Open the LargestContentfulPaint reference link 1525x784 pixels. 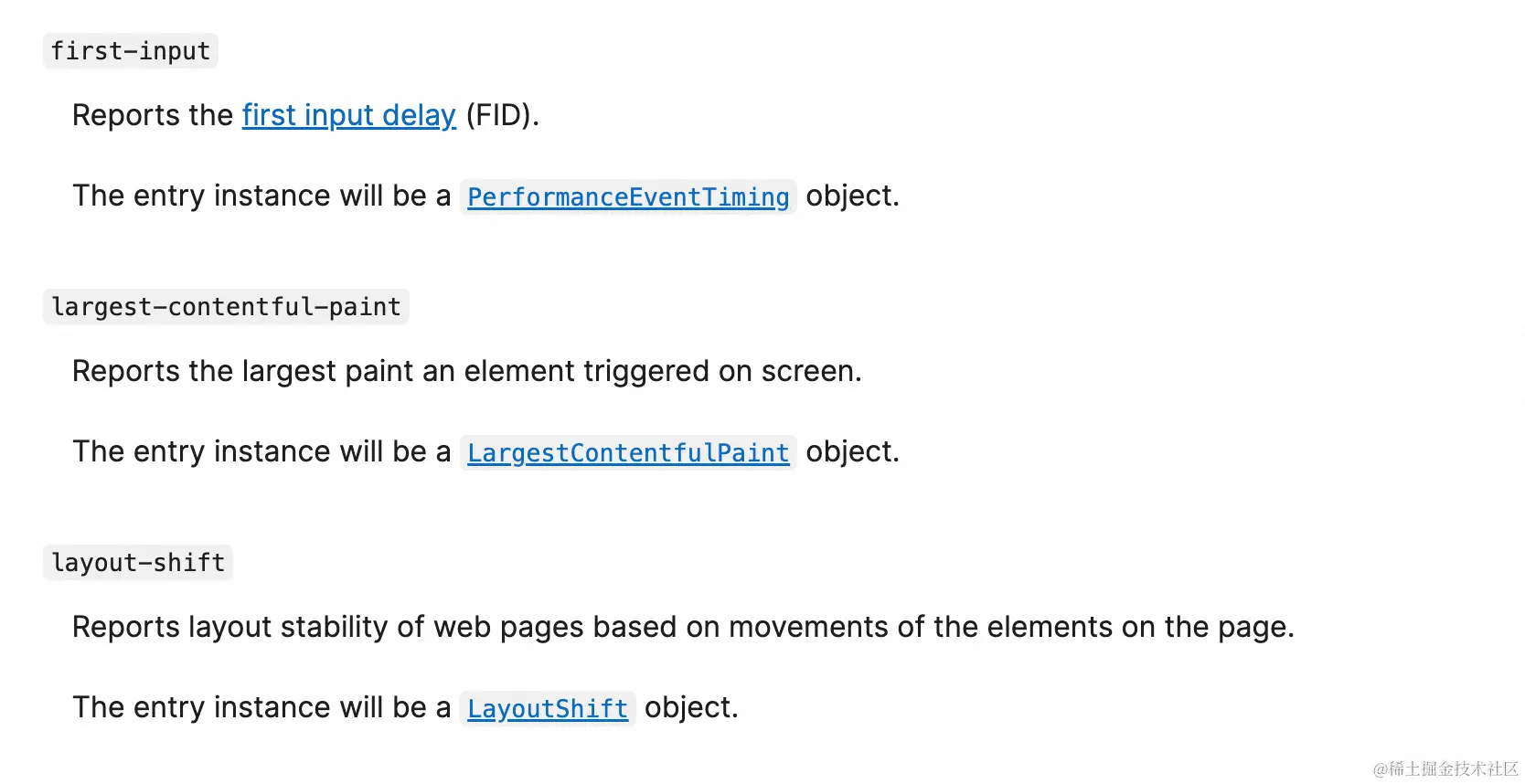628,453
